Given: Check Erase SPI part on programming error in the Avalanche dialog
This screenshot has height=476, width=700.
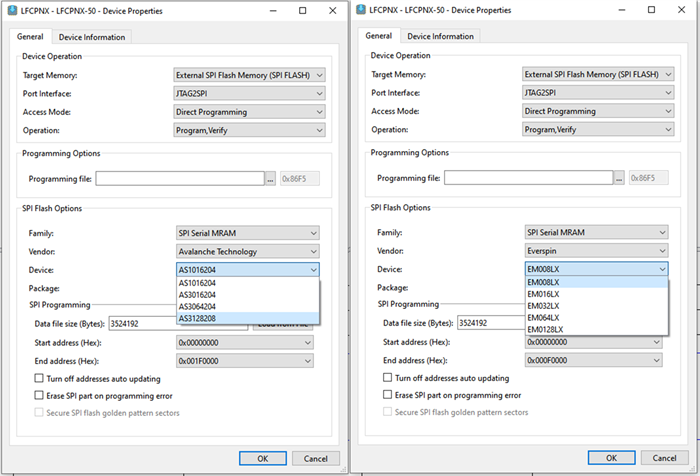Looking at the screenshot, I should point(40,396).
